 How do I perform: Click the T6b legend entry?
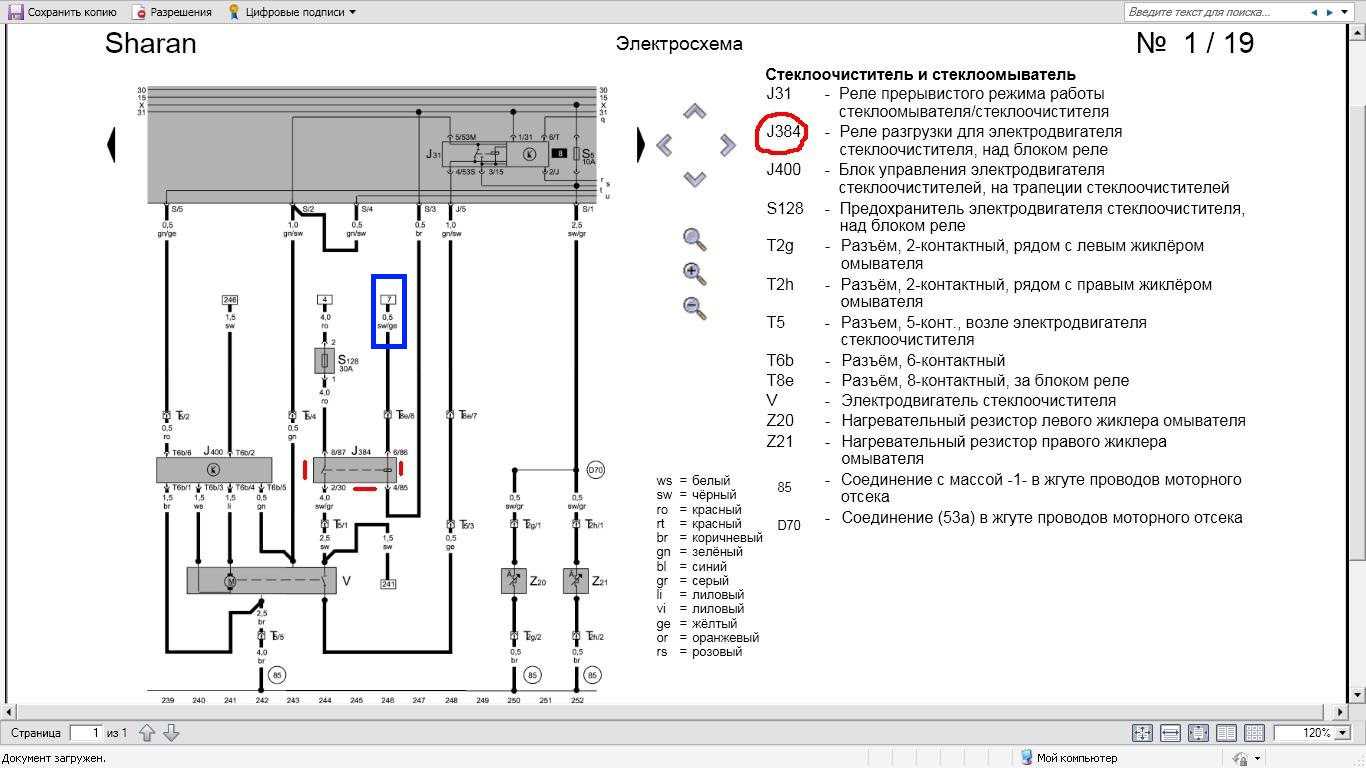click(x=886, y=361)
